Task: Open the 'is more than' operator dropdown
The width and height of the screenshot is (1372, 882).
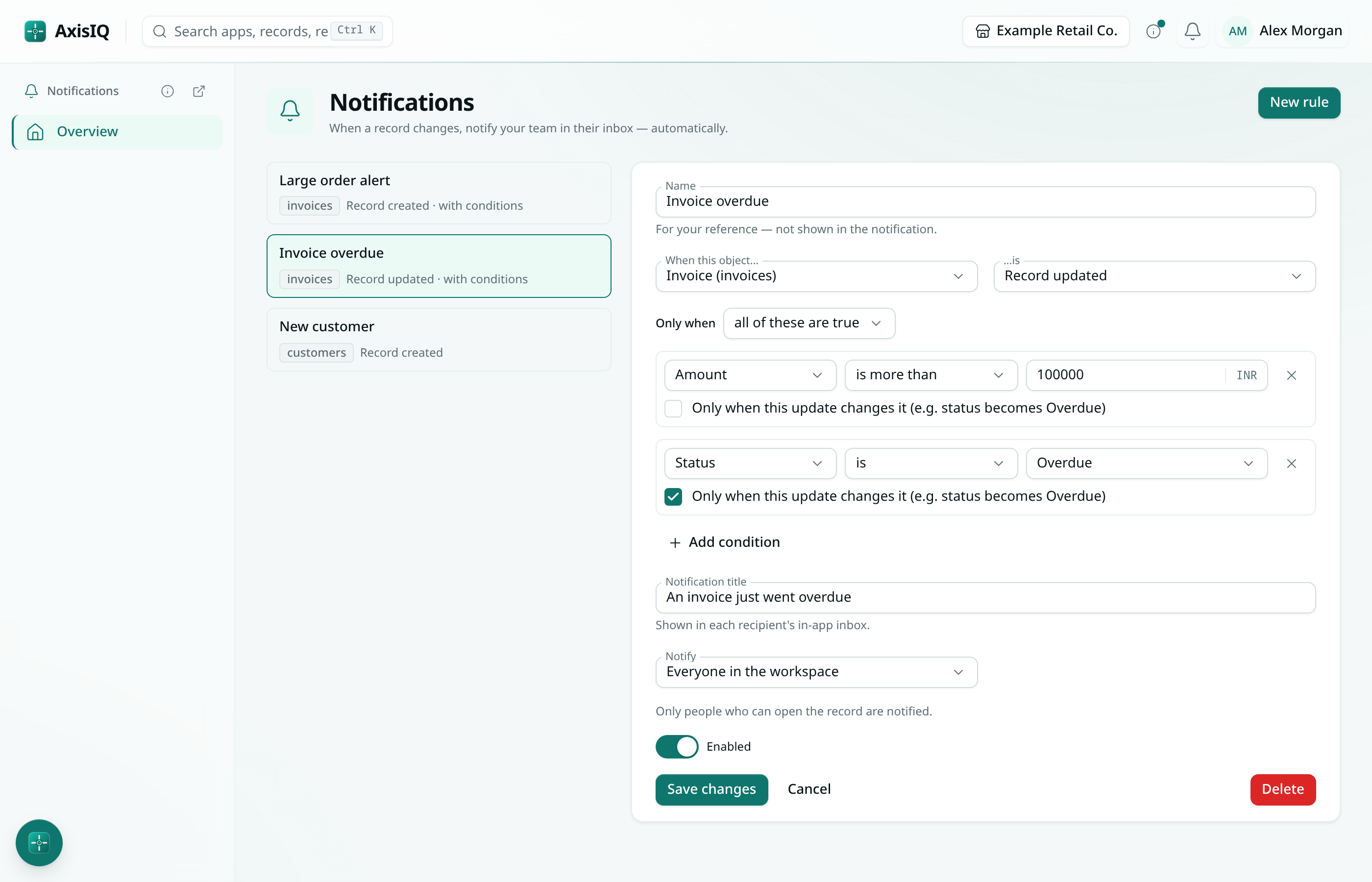Action: (x=931, y=375)
